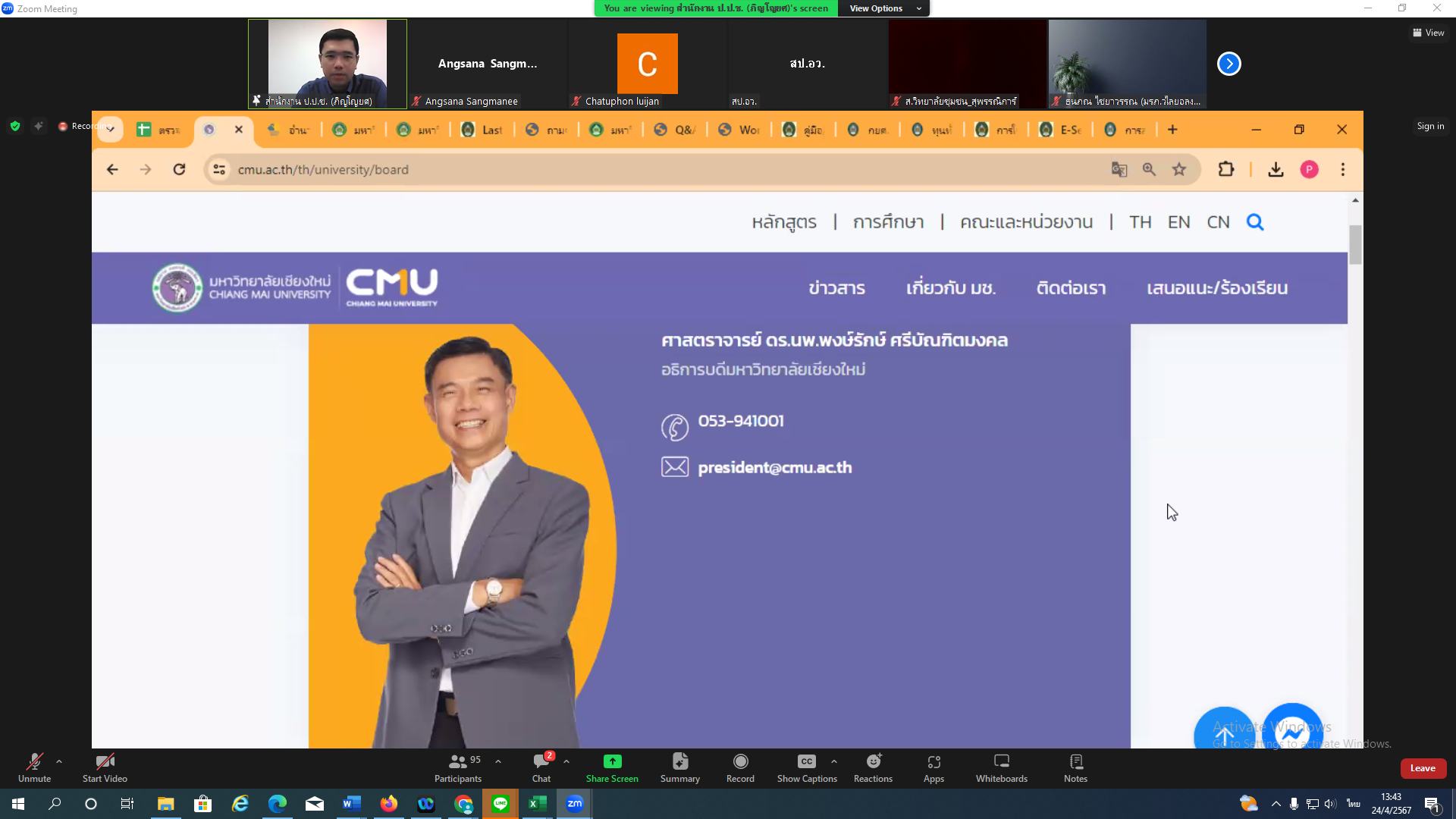Open ติดต่อเรา menu

point(1071,288)
